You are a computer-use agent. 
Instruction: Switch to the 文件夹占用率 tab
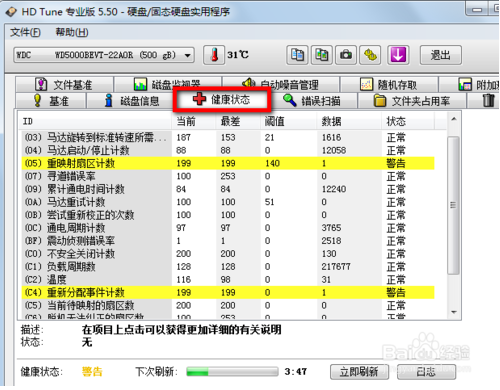coord(412,101)
